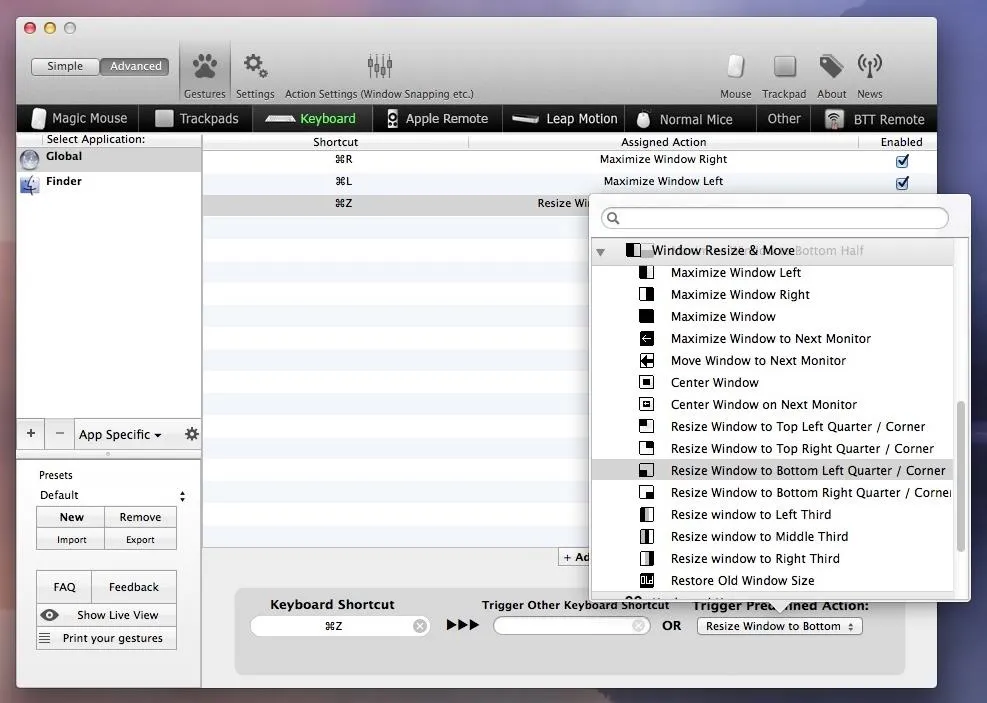Screen dimensions: 987x703
Task: Select Finder in application list
Action: pos(109,184)
